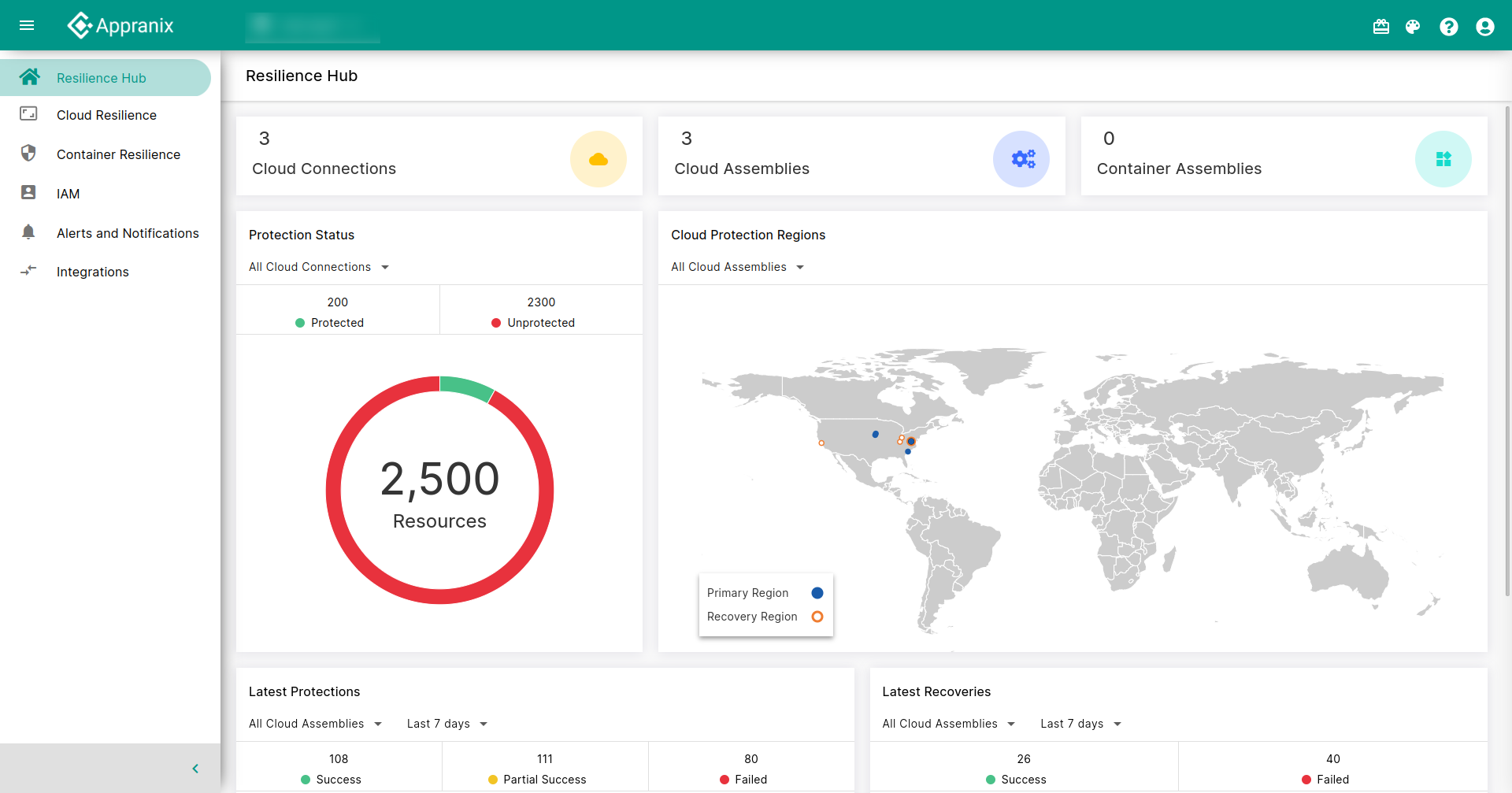Viewport: 1512px width, 793px height.
Task: Open the user account profile icon
Action: (1484, 27)
